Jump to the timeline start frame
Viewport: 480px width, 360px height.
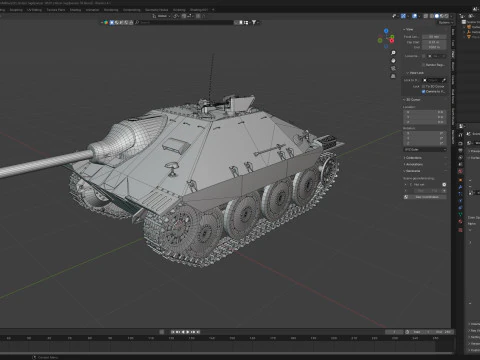coord(173,332)
